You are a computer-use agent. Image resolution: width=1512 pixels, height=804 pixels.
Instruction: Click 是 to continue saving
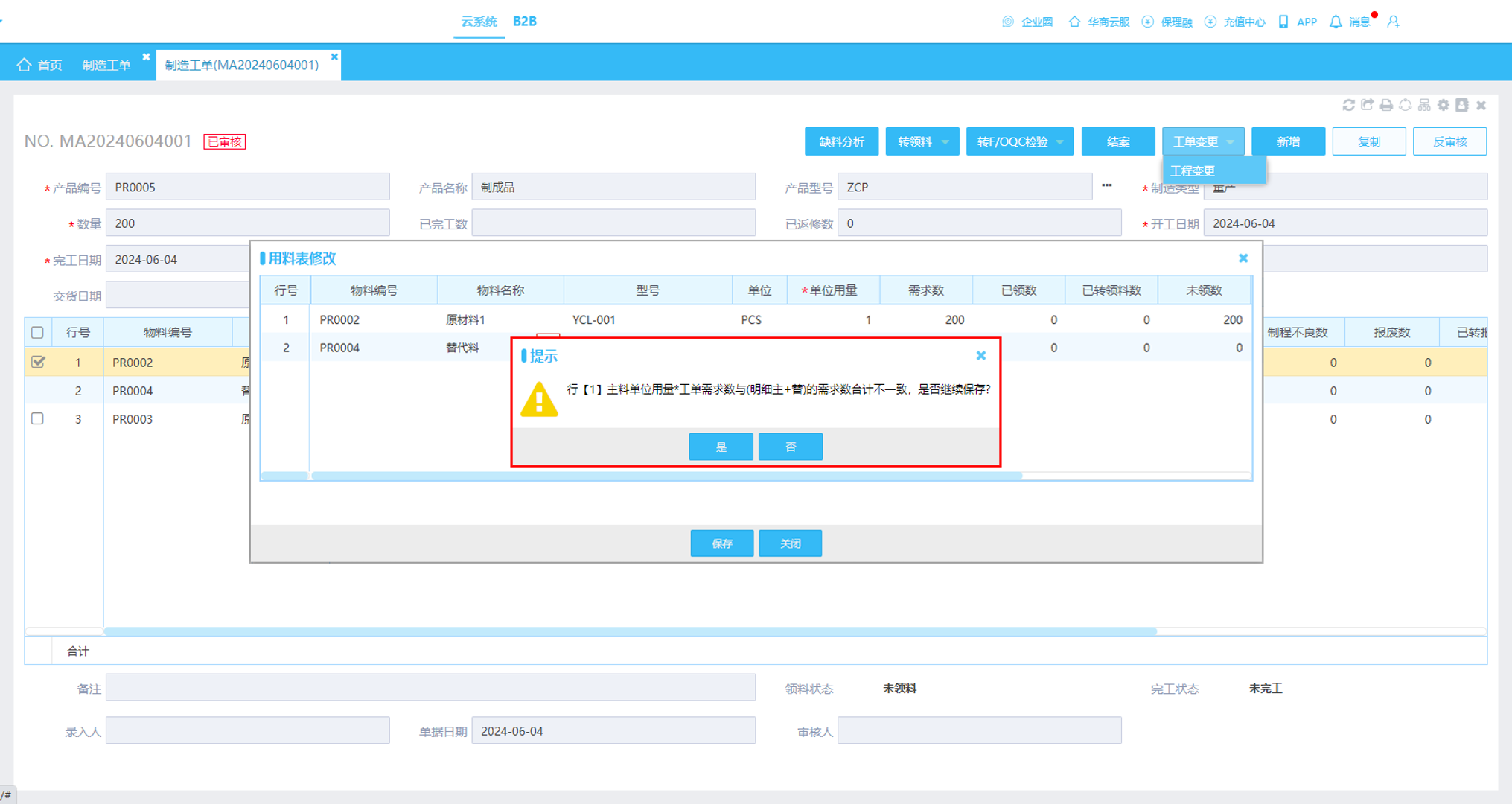721,447
